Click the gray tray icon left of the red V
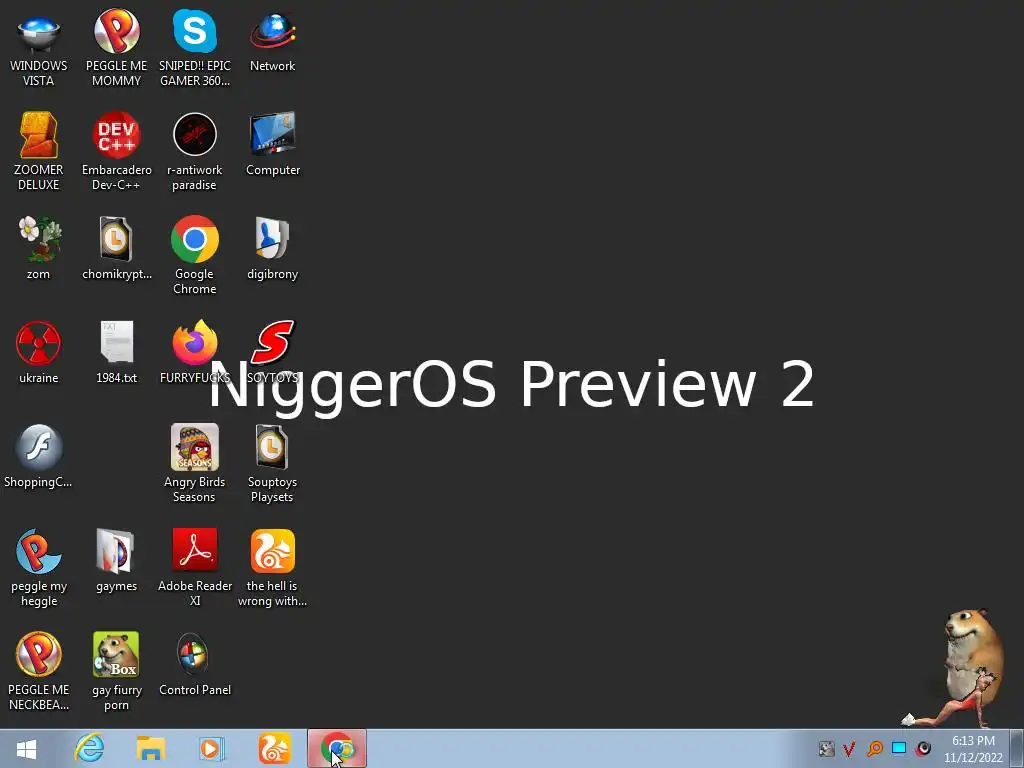The width and height of the screenshot is (1024, 768). coord(826,748)
